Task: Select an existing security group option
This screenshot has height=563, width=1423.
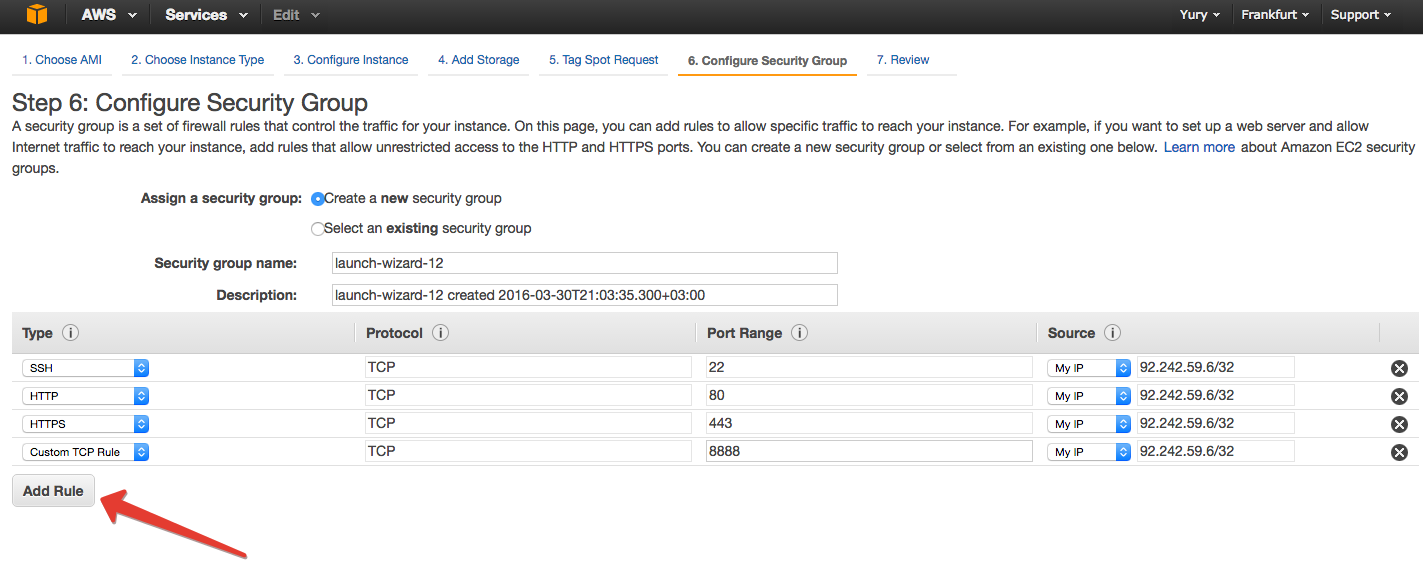Action: point(318,229)
